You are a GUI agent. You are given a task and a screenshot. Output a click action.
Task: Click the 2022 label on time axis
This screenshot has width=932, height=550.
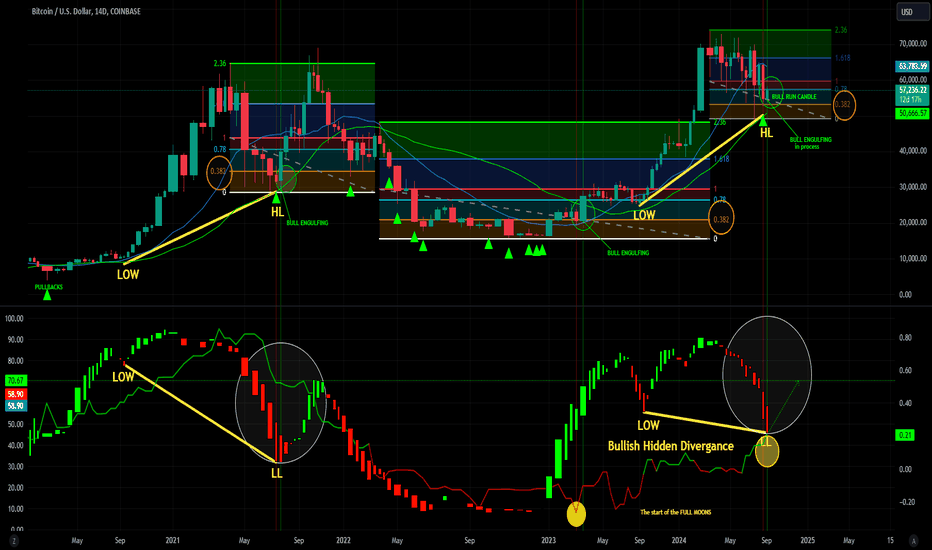(x=344, y=540)
